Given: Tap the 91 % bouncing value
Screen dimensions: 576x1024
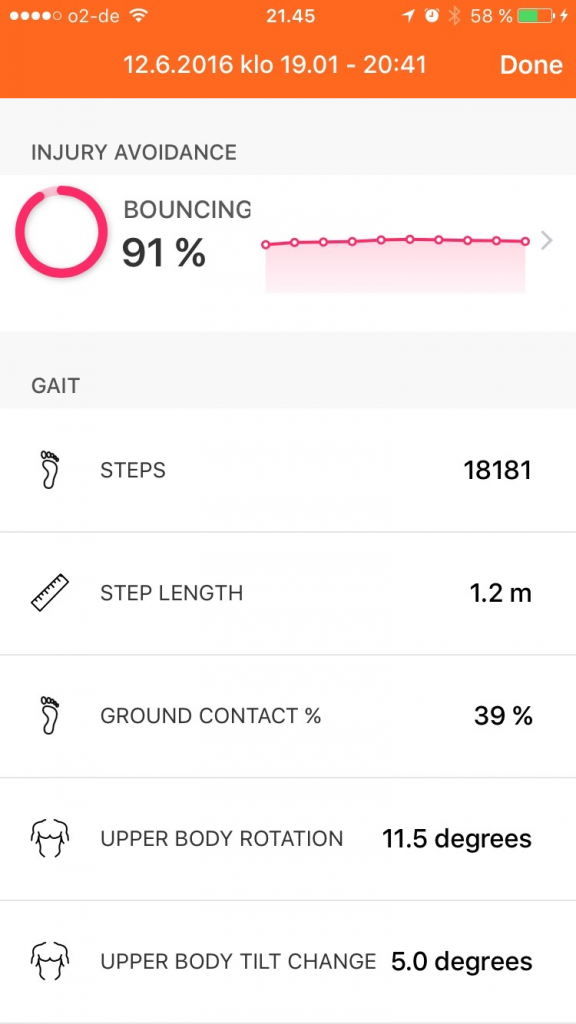Looking at the screenshot, I should [164, 253].
